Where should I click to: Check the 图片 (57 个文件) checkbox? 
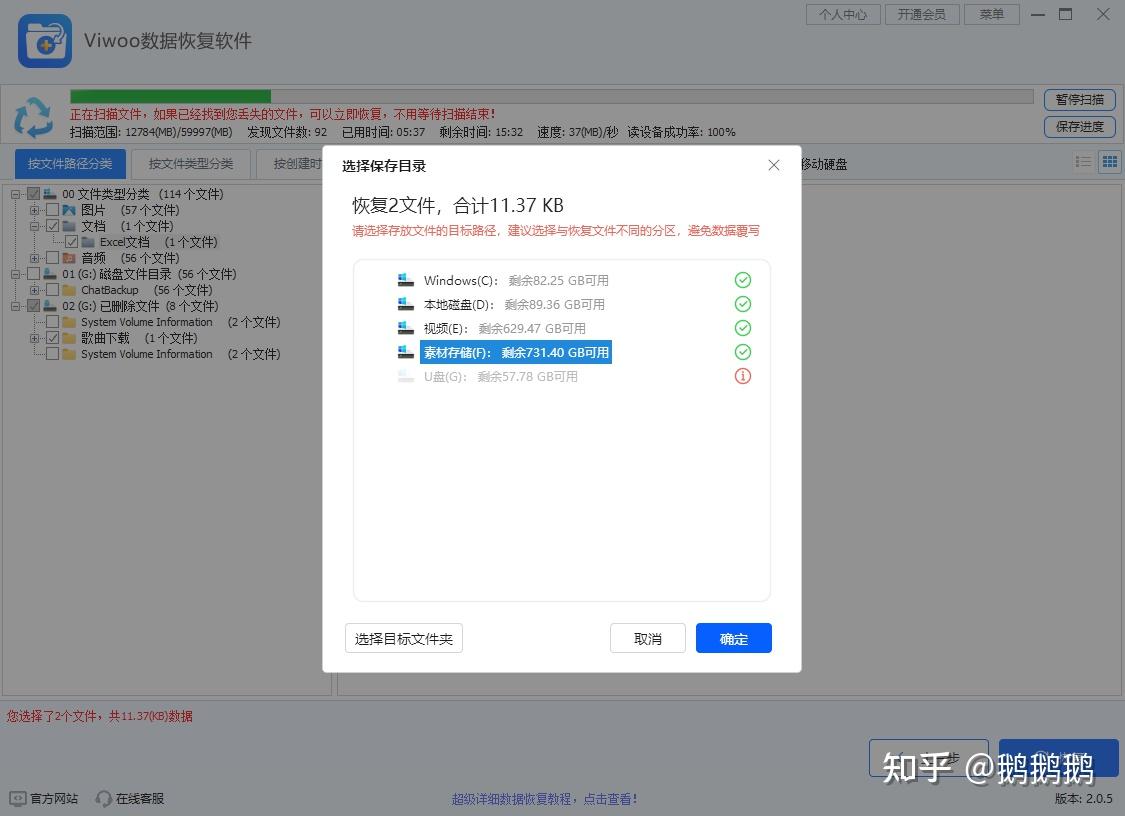[52, 210]
